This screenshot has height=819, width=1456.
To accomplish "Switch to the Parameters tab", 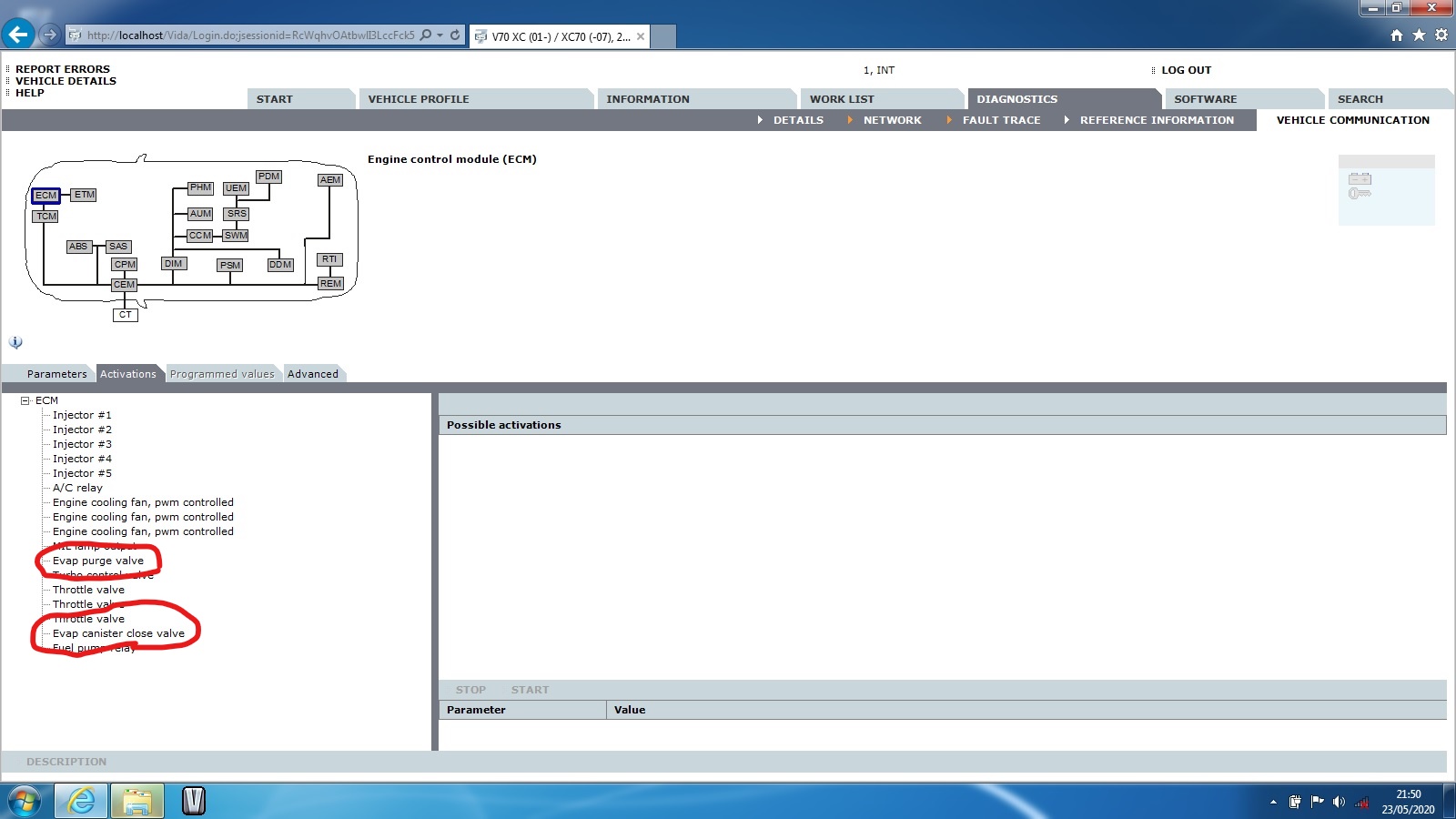I will click(56, 374).
